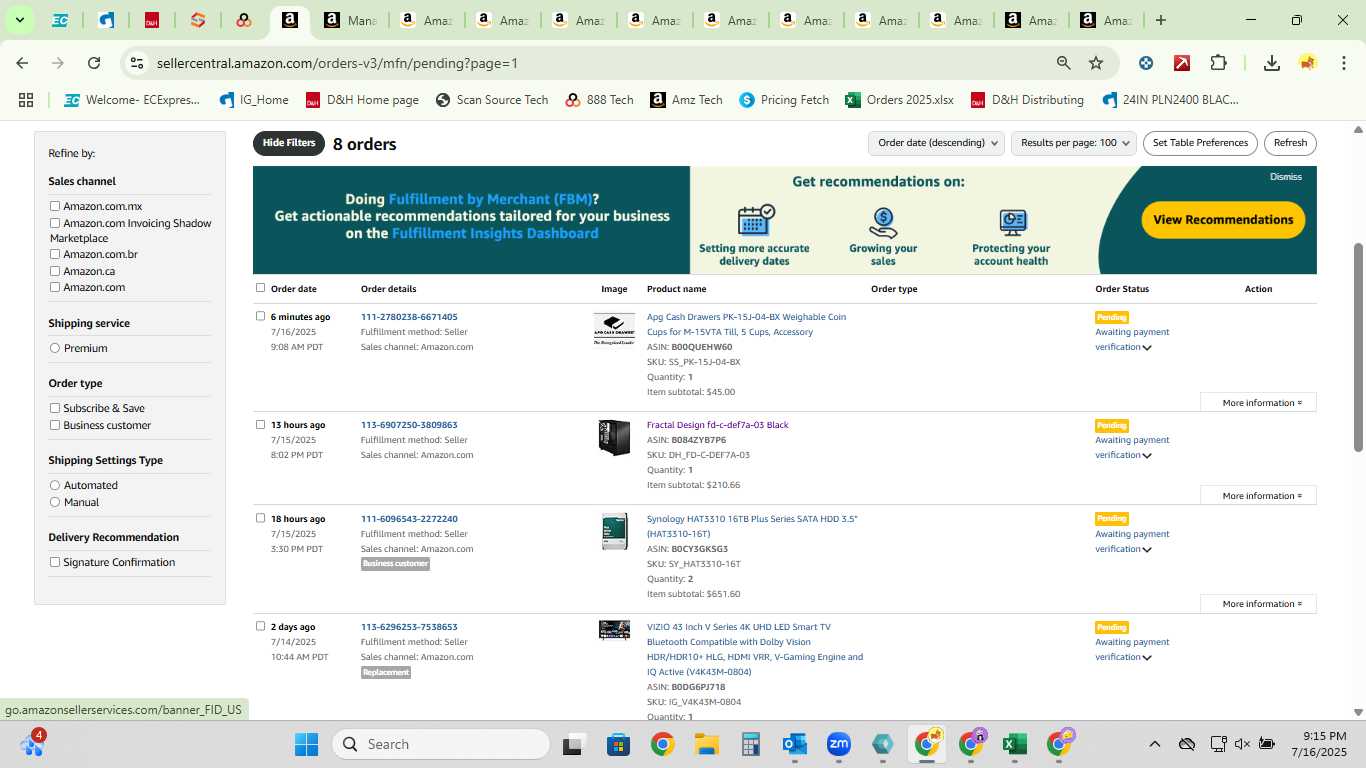Open Welcome- ECExpress bookmark
1366x768 pixels.
point(132,100)
